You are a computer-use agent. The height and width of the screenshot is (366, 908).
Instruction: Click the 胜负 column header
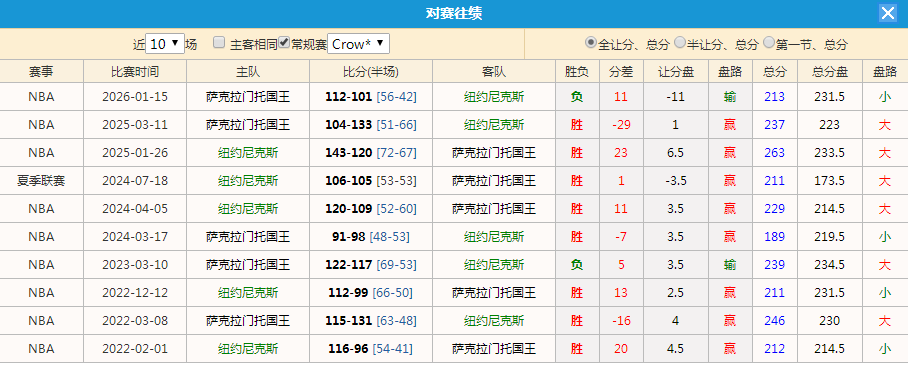[x=577, y=72]
